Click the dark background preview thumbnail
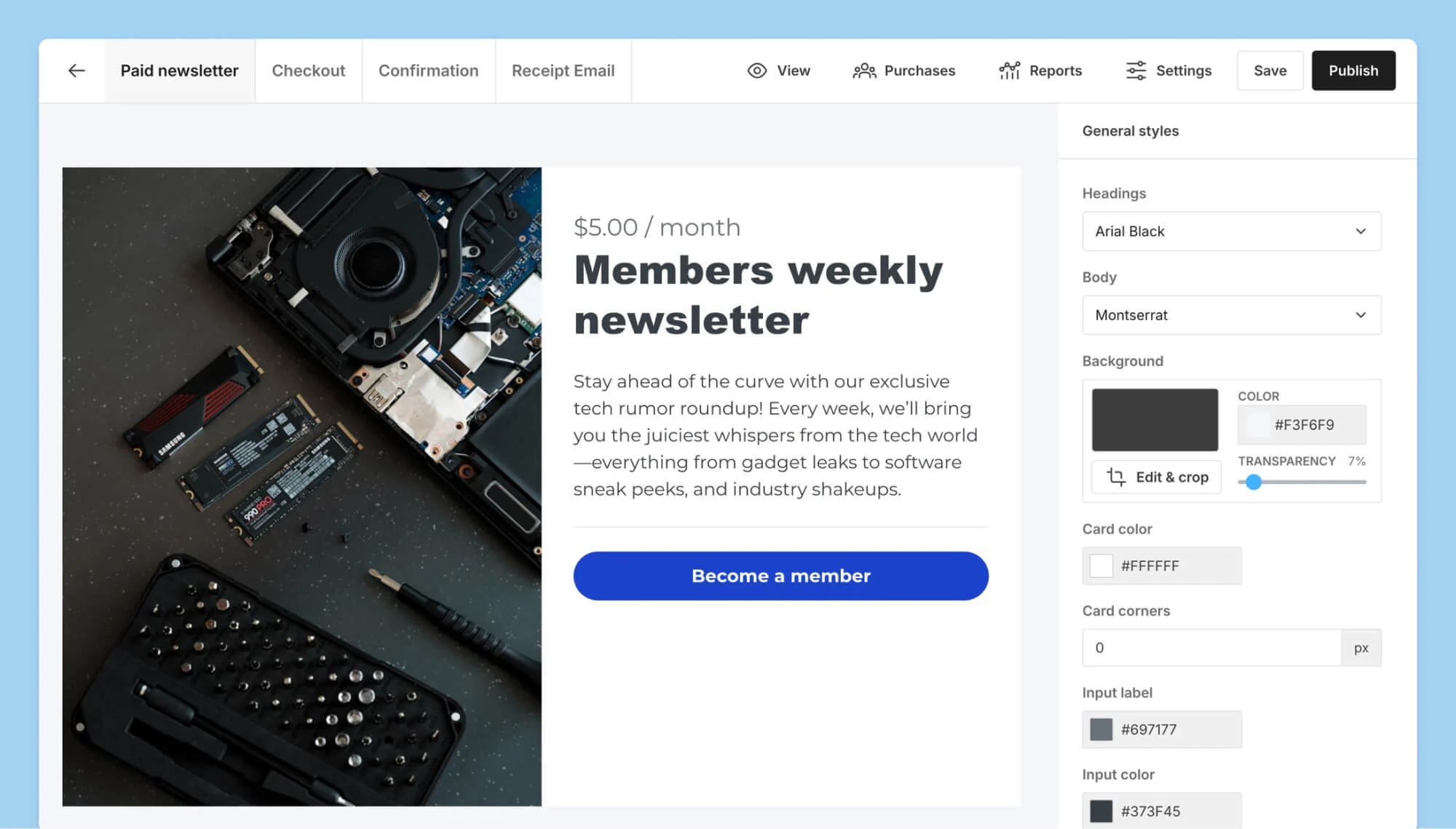Screen dimensions: 1456x829 point(1155,419)
